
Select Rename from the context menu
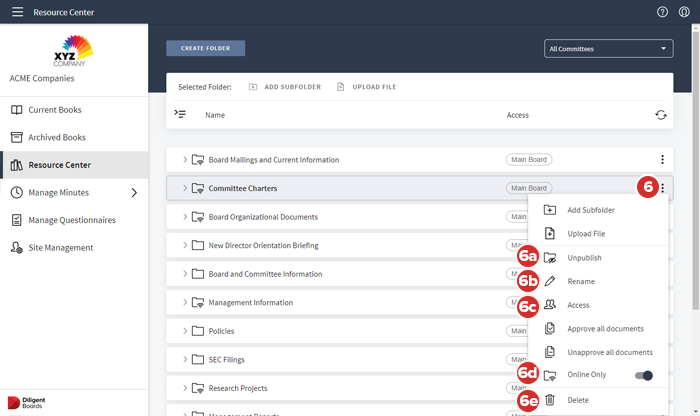pyautogui.click(x=581, y=282)
